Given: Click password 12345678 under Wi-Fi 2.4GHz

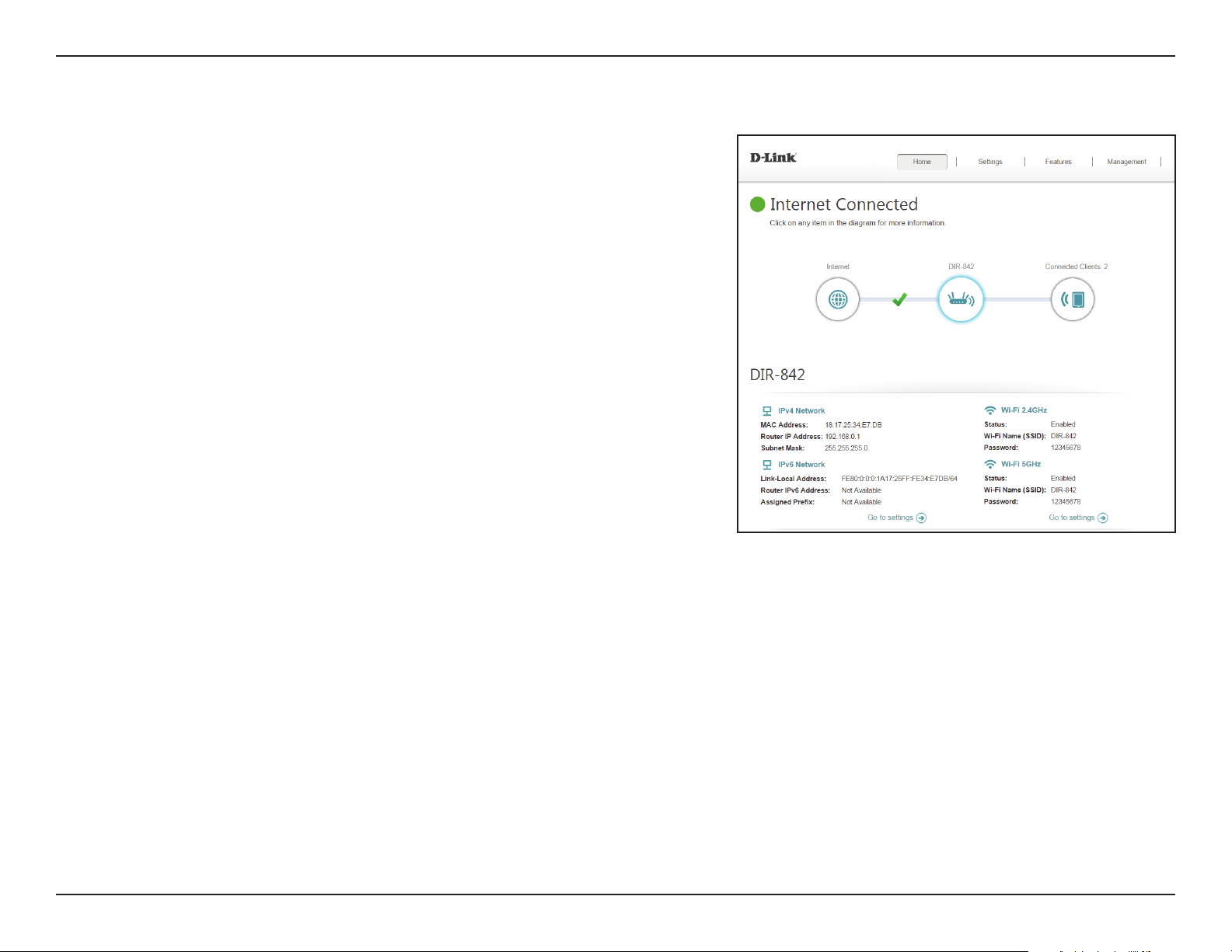Looking at the screenshot, I should click(x=1066, y=448).
